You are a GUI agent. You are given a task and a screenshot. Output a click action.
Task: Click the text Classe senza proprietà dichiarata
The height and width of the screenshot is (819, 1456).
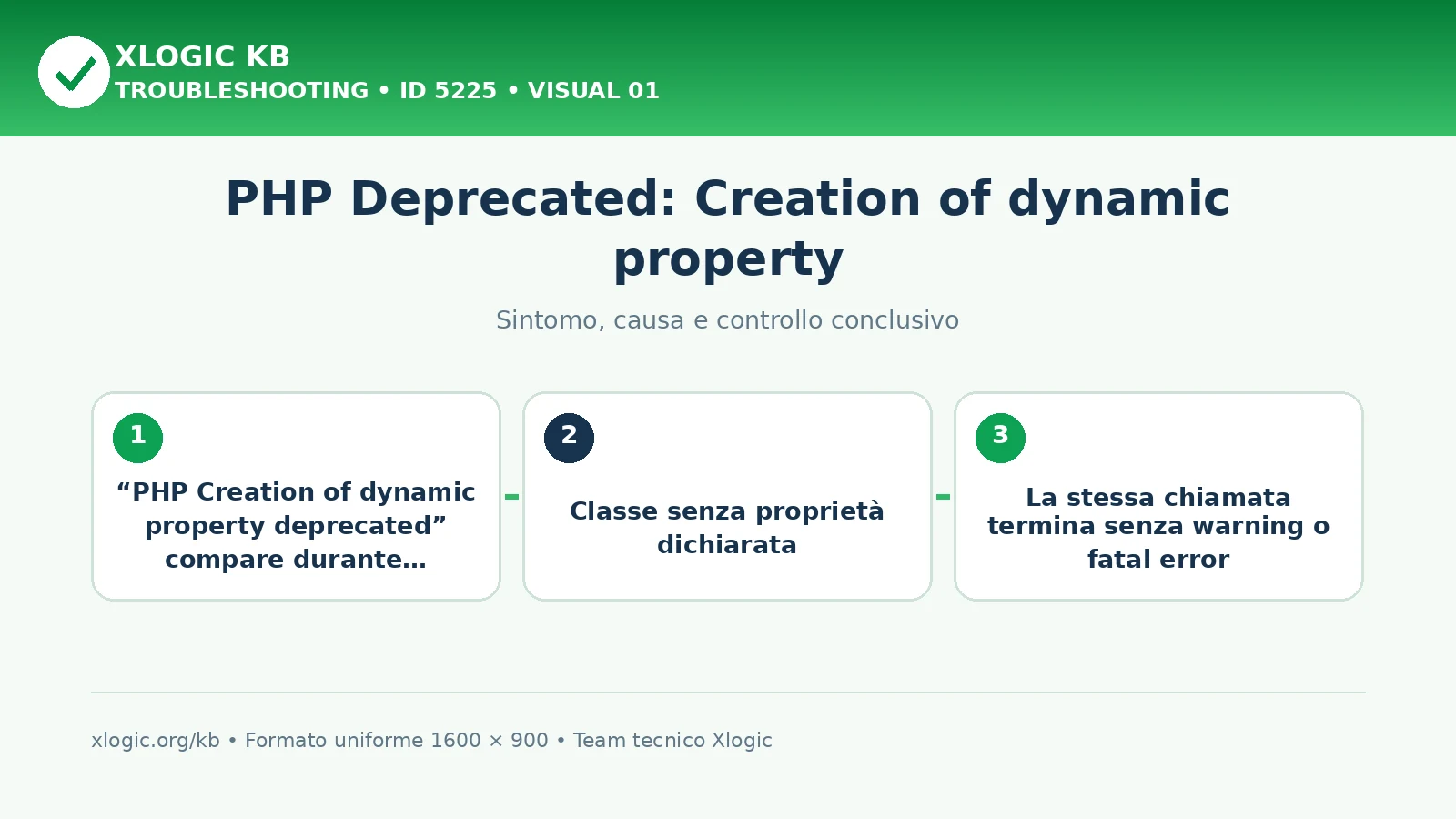pos(727,528)
